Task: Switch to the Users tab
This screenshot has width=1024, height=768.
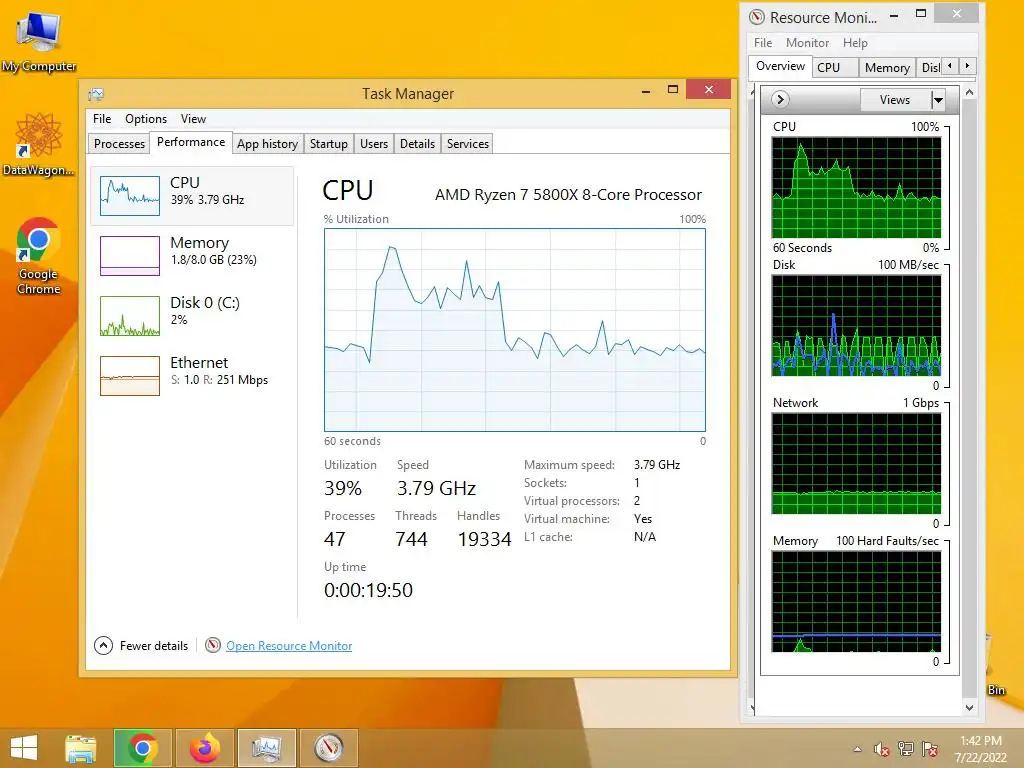Action: coord(374,144)
